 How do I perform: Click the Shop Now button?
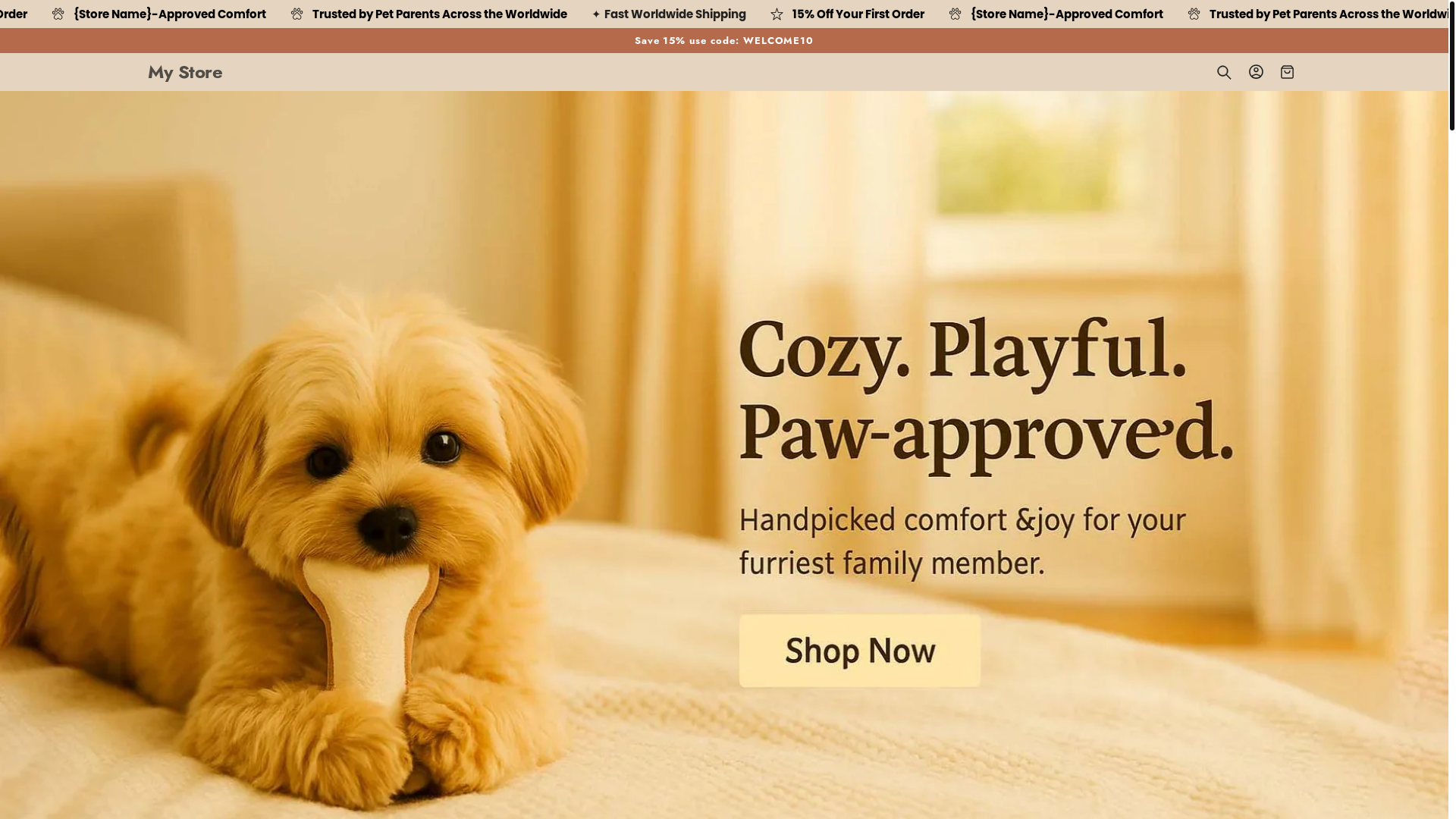860,651
